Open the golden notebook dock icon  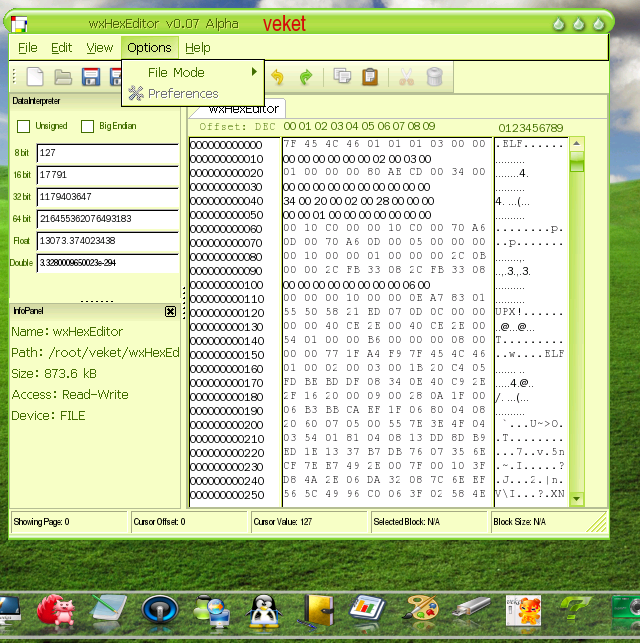[317, 611]
